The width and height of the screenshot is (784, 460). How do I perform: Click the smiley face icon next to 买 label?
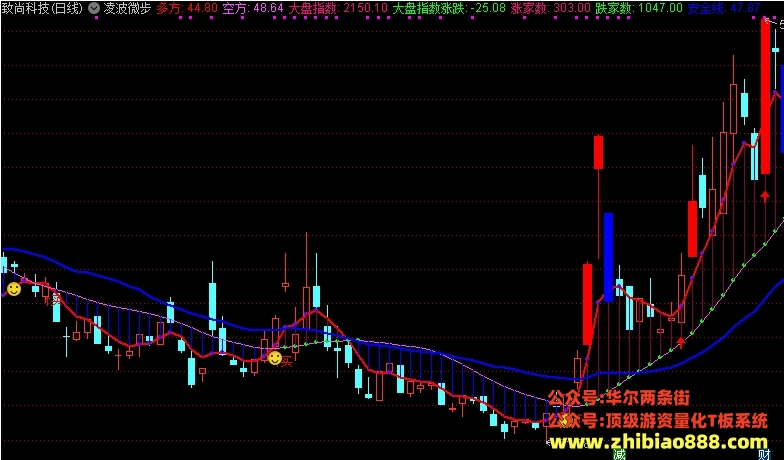[274, 358]
